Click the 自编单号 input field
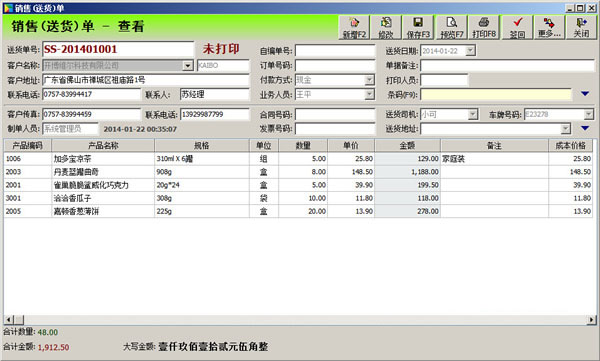Viewport: 600px width, 361px height. tap(335, 51)
